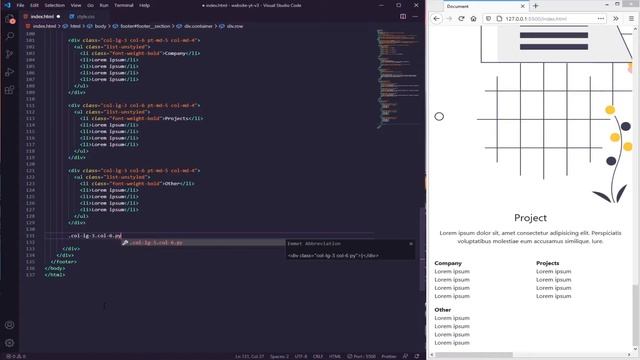Screen dimensions: 640x360
Task: Click the Other footer heading on page
Action: click(442, 310)
